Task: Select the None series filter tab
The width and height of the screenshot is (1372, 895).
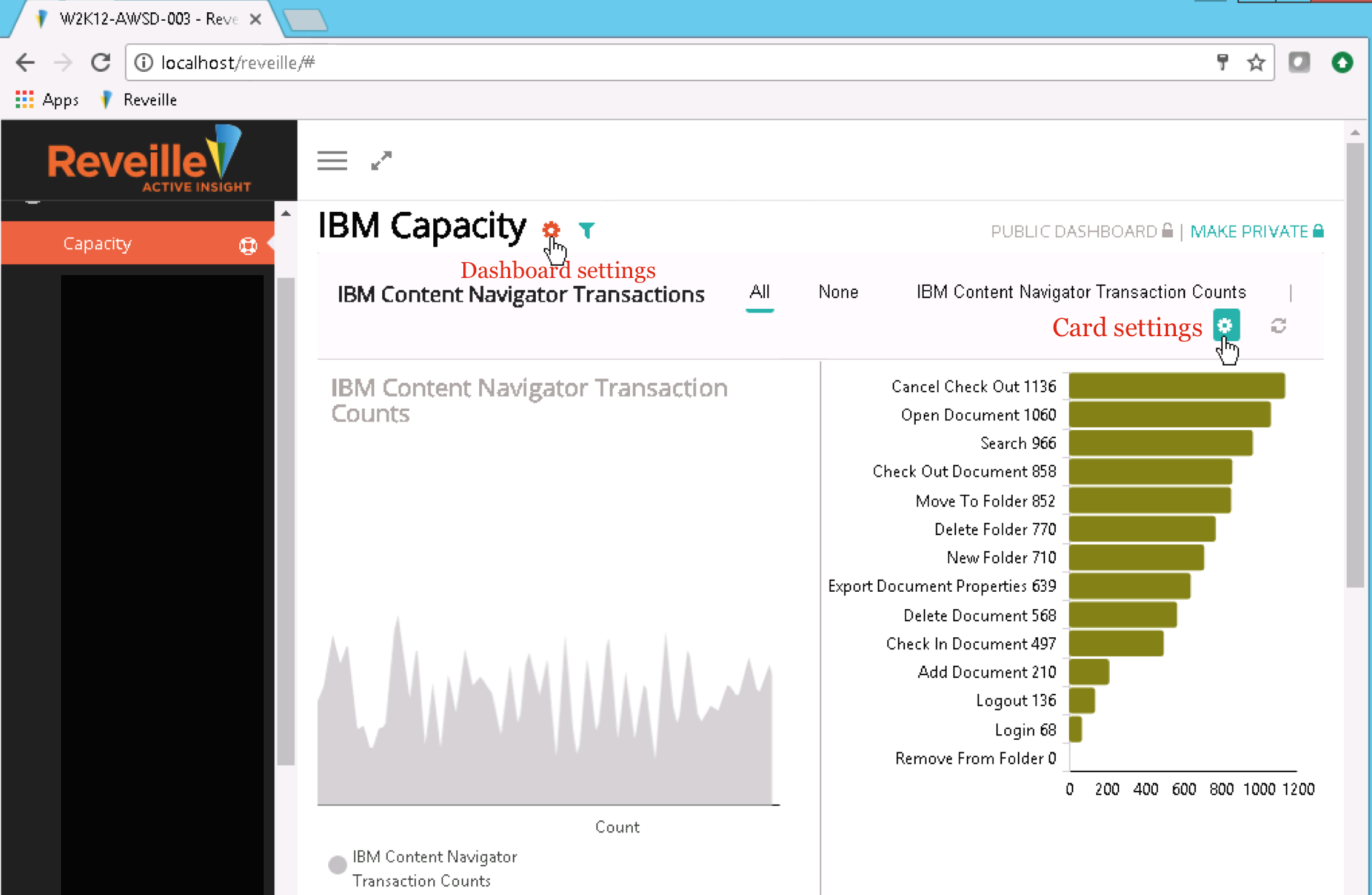Action: click(x=838, y=292)
